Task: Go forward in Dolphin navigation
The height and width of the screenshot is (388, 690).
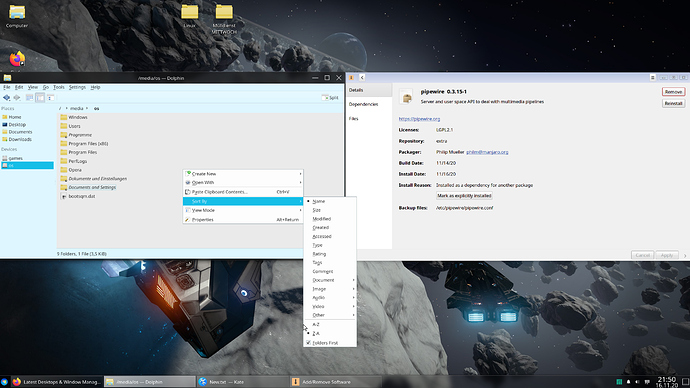Action: point(17,98)
